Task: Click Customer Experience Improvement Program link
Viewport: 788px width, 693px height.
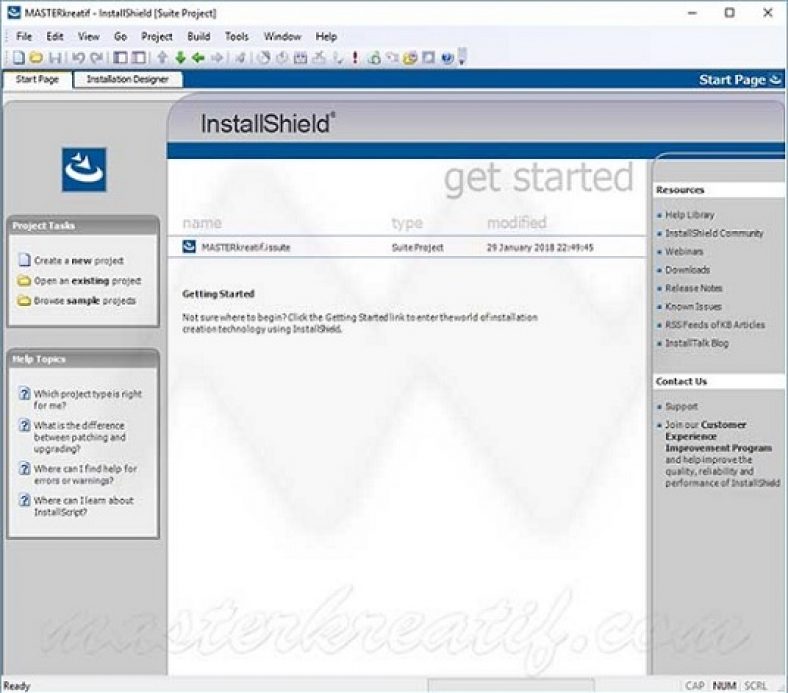Action: point(719,436)
